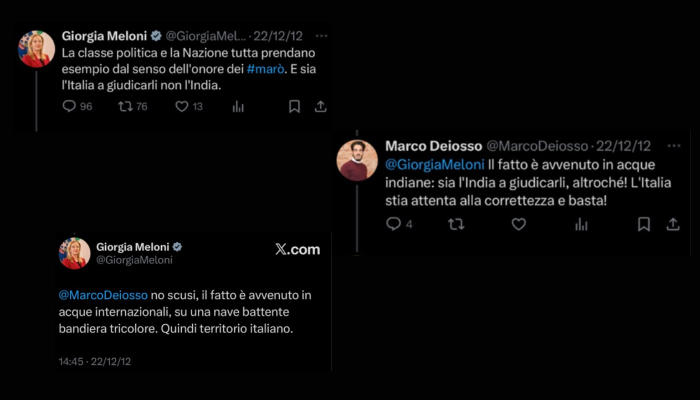Screen dimensions: 700x400
Task: Click Giorgia Meloni's avatar on top tweet
Action: (37, 49)
